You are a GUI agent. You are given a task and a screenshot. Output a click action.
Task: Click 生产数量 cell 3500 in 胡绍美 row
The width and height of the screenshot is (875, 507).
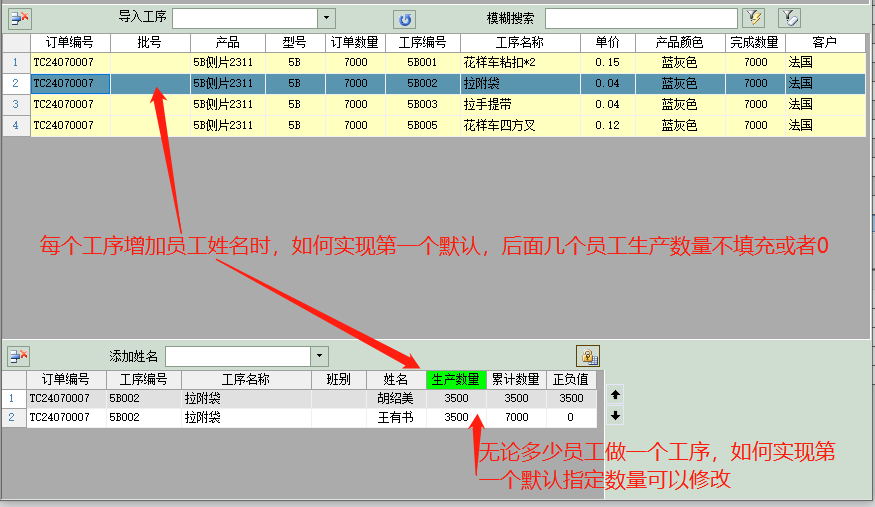tap(456, 398)
